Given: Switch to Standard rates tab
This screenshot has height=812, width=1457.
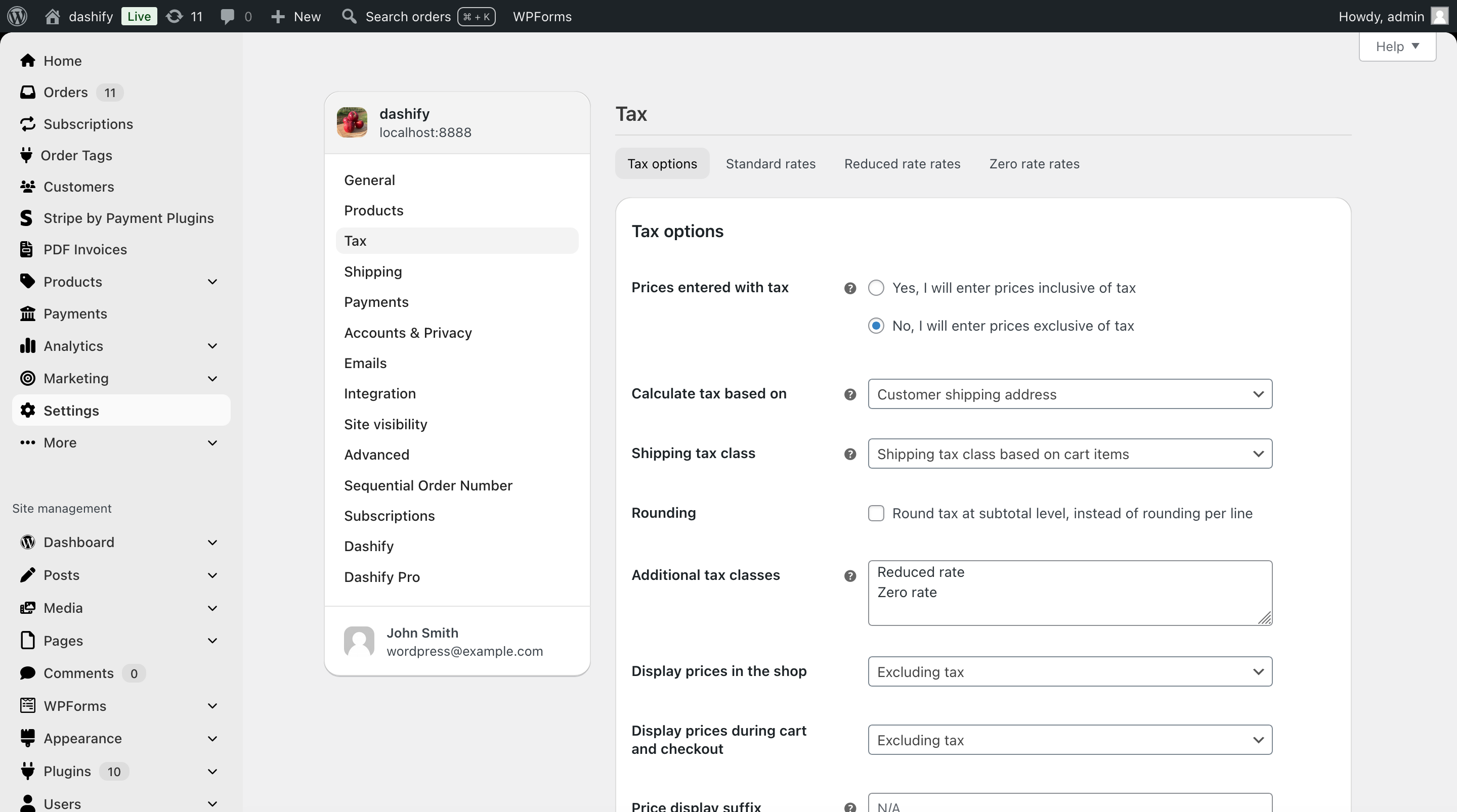Looking at the screenshot, I should pyautogui.click(x=770, y=163).
